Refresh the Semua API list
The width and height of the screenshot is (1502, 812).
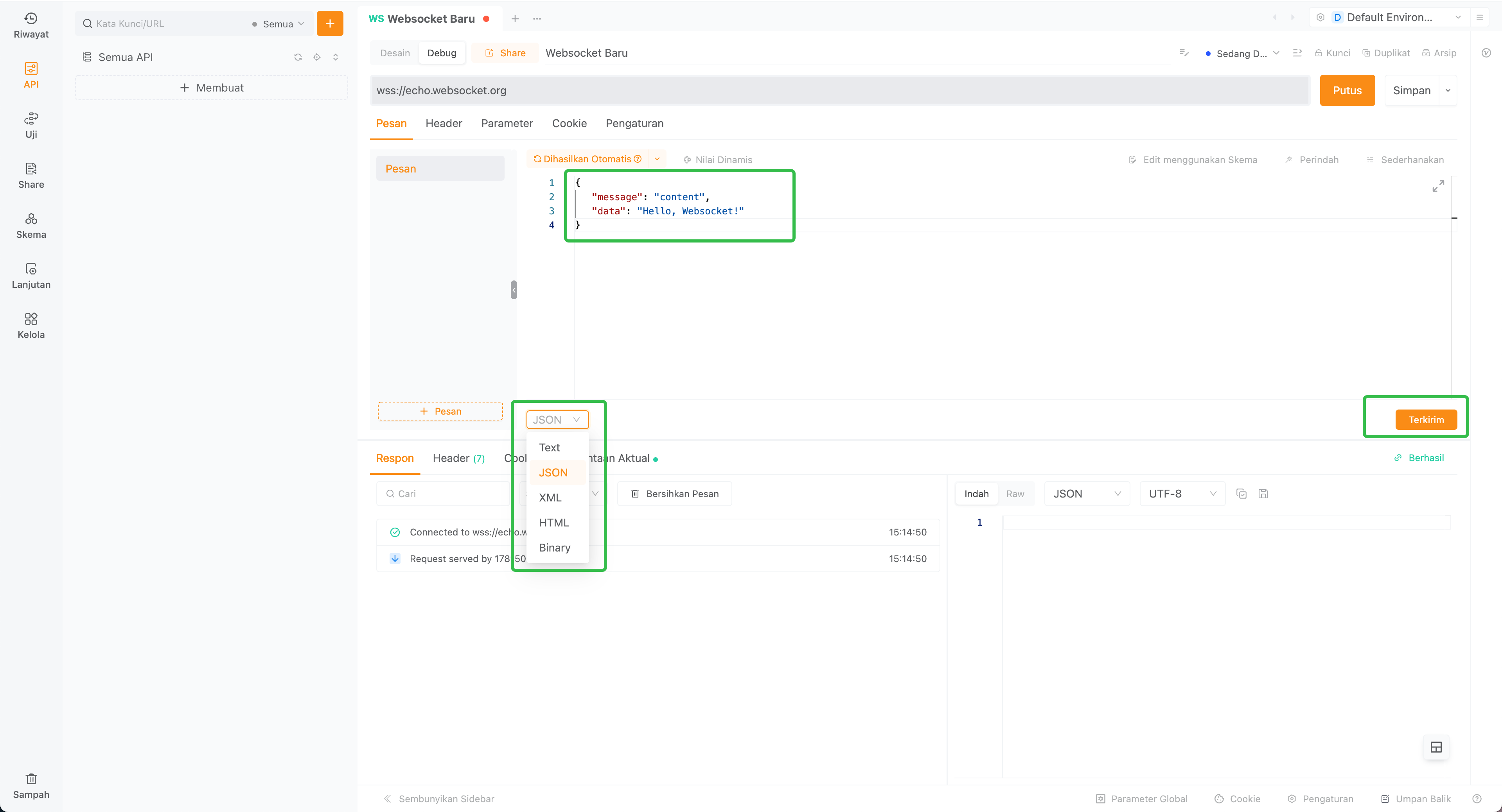298,57
